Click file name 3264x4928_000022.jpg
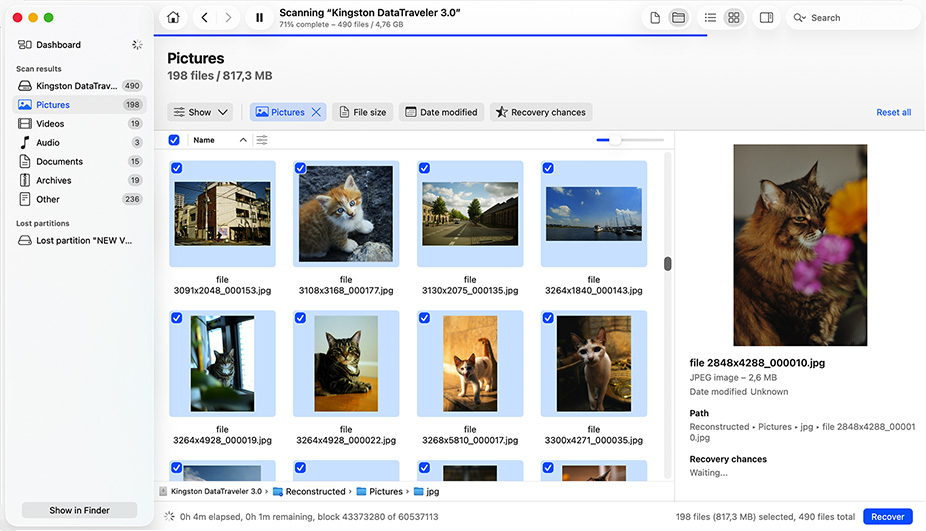Screen dimensions: 926x531 [346, 435]
